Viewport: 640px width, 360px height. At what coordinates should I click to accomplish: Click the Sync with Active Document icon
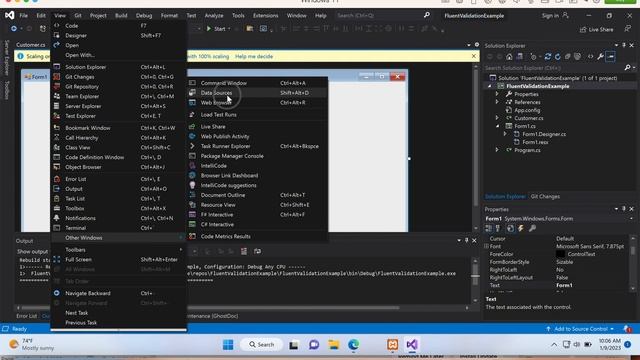[548, 57]
